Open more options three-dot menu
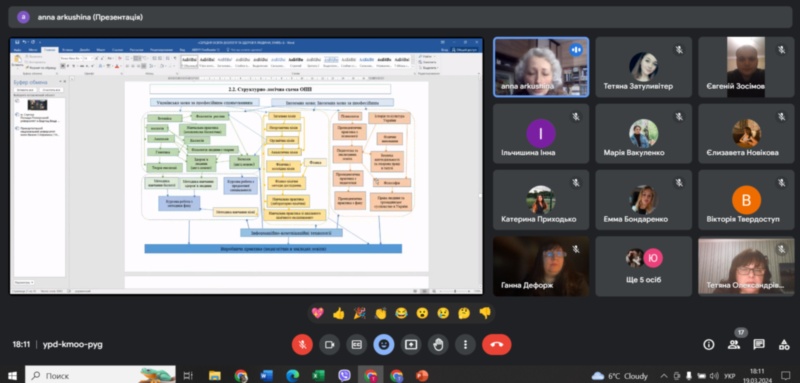The width and height of the screenshot is (800, 383). pos(465,345)
